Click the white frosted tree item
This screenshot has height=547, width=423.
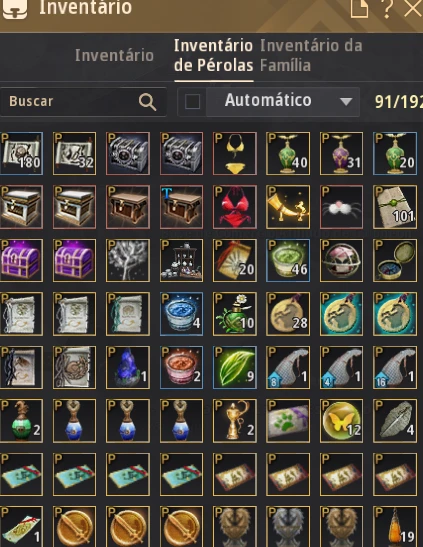[128, 260]
